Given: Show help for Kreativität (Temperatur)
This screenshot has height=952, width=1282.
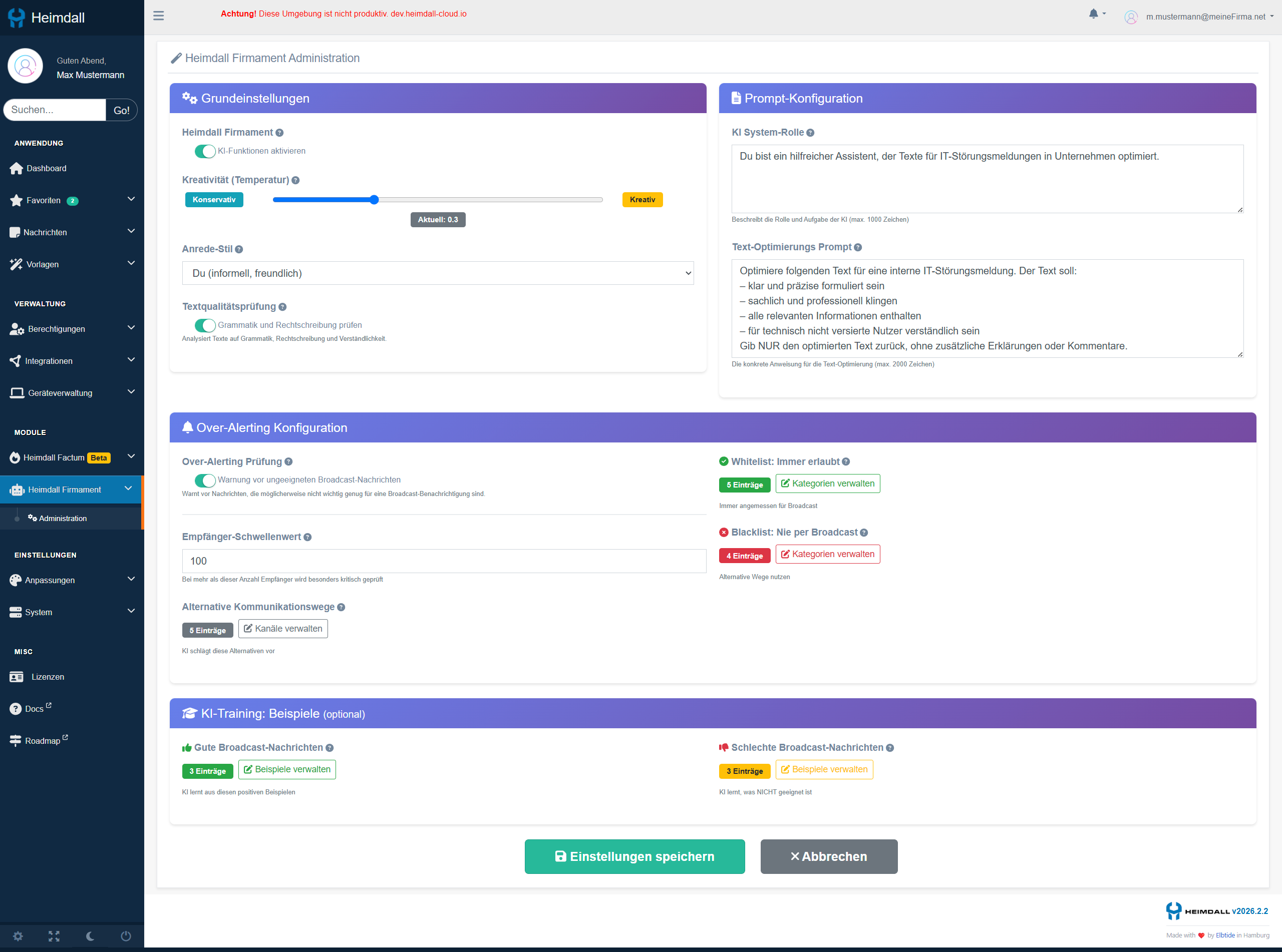Looking at the screenshot, I should 296,180.
